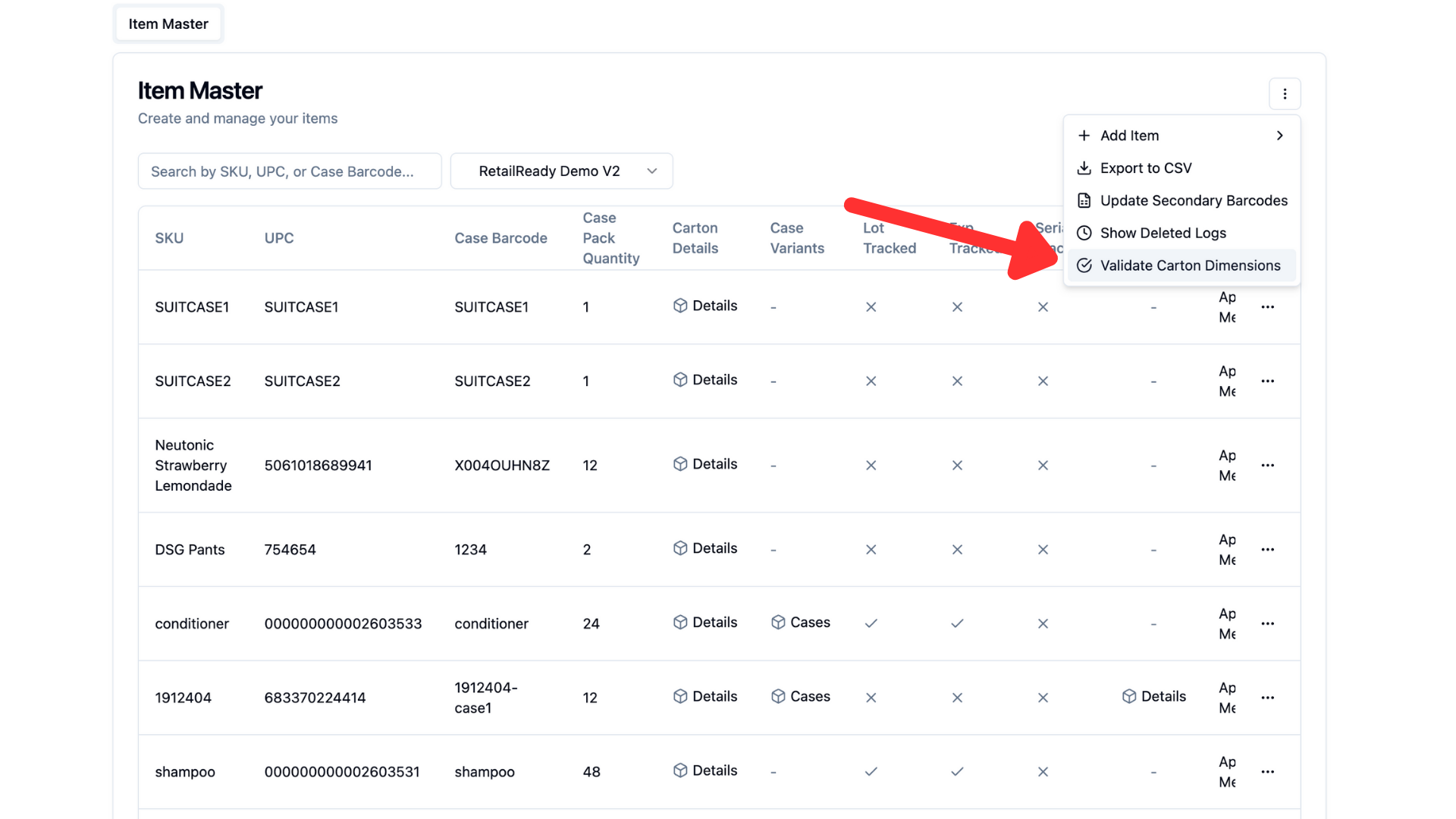The width and height of the screenshot is (1456, 819).
Task: Click Lot Tracked X mark for SUITCASE1
Action: (871, 307)
